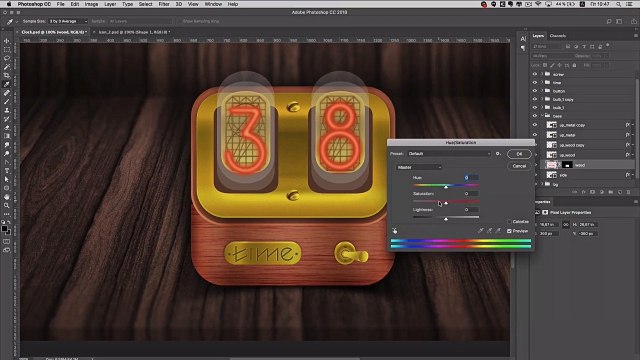The height and width of the screenshot is (360, 640).
Task: Open the Image menu
Action: (x=91, y=4)
